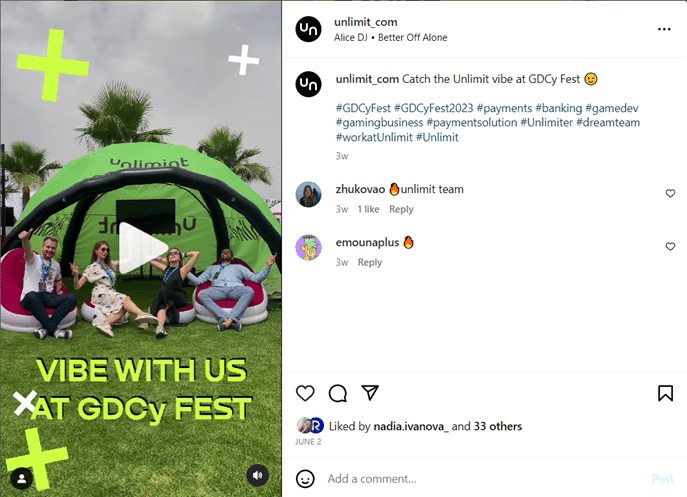Open the three-dots more options menu

click(x=664, y=29)
